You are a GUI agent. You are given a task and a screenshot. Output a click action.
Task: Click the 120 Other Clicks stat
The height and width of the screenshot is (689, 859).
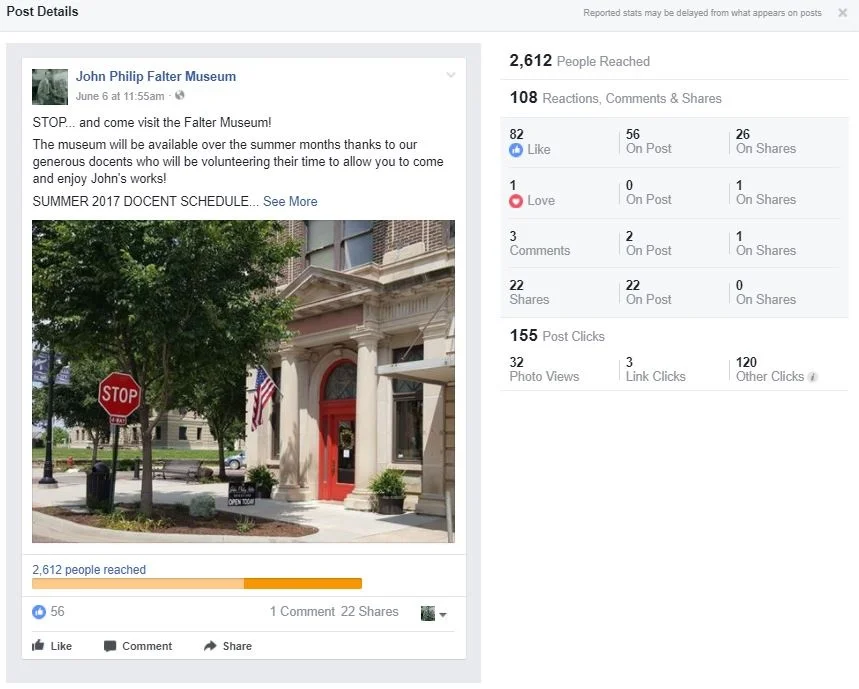770,369
